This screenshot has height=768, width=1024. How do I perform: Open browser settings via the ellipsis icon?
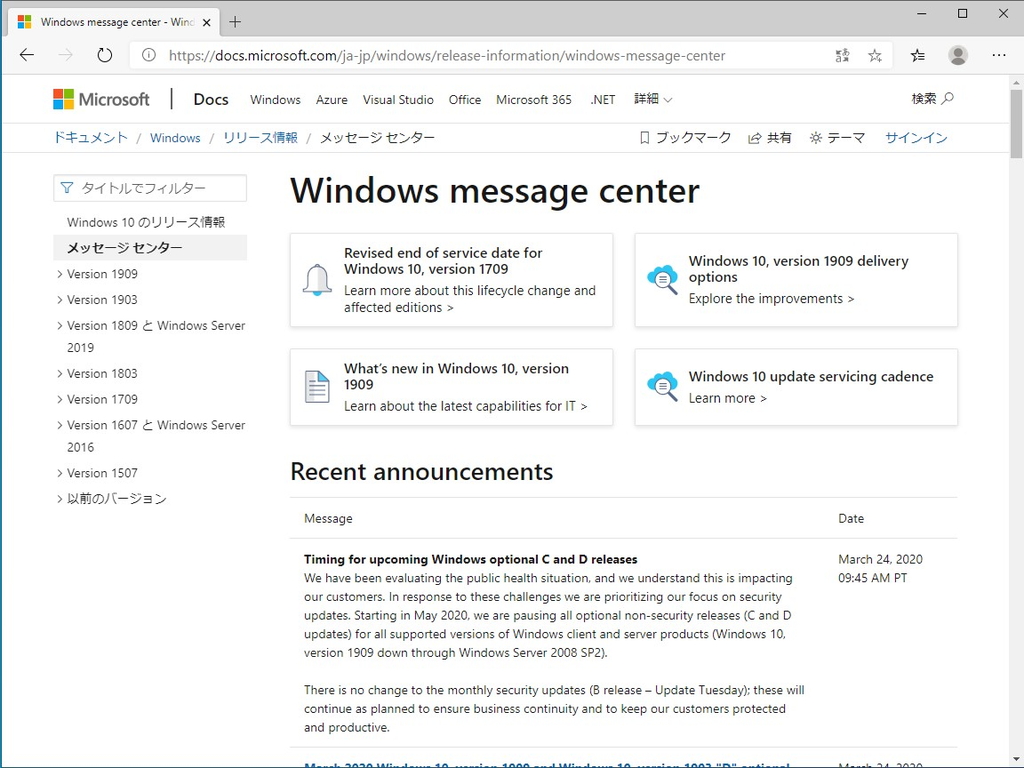point(999,55)
